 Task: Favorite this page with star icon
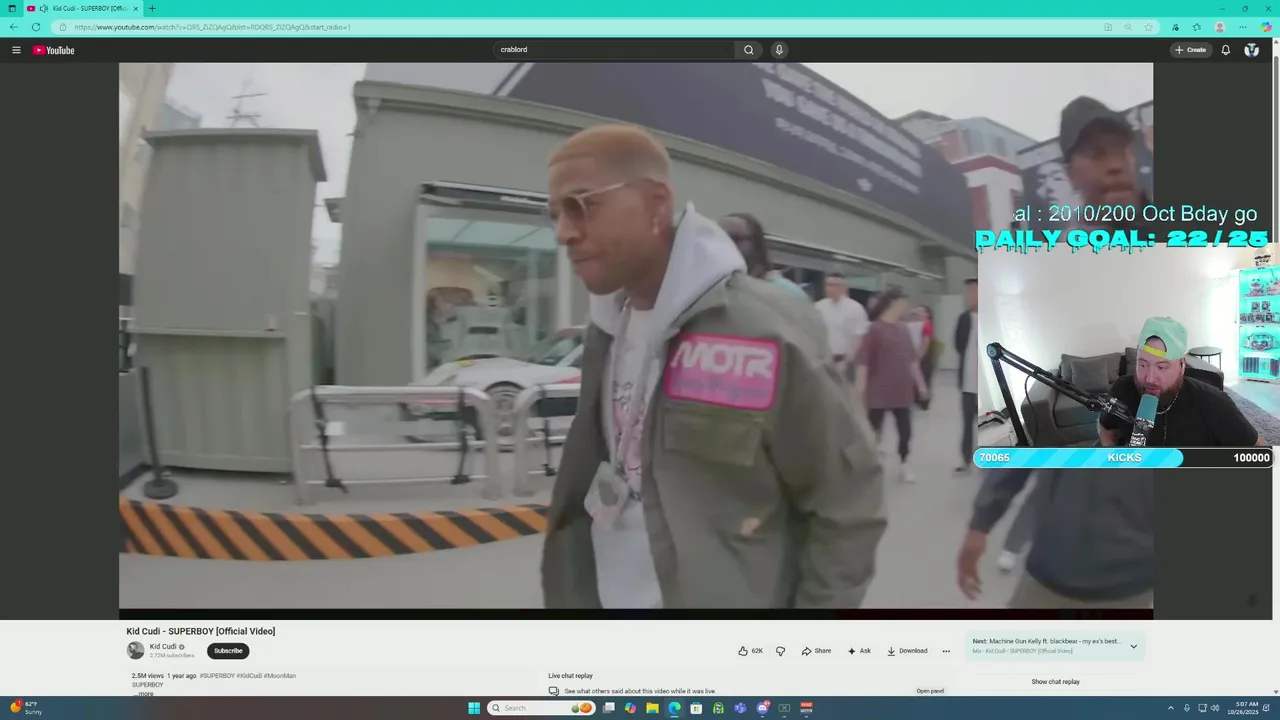coord(1149,27)
